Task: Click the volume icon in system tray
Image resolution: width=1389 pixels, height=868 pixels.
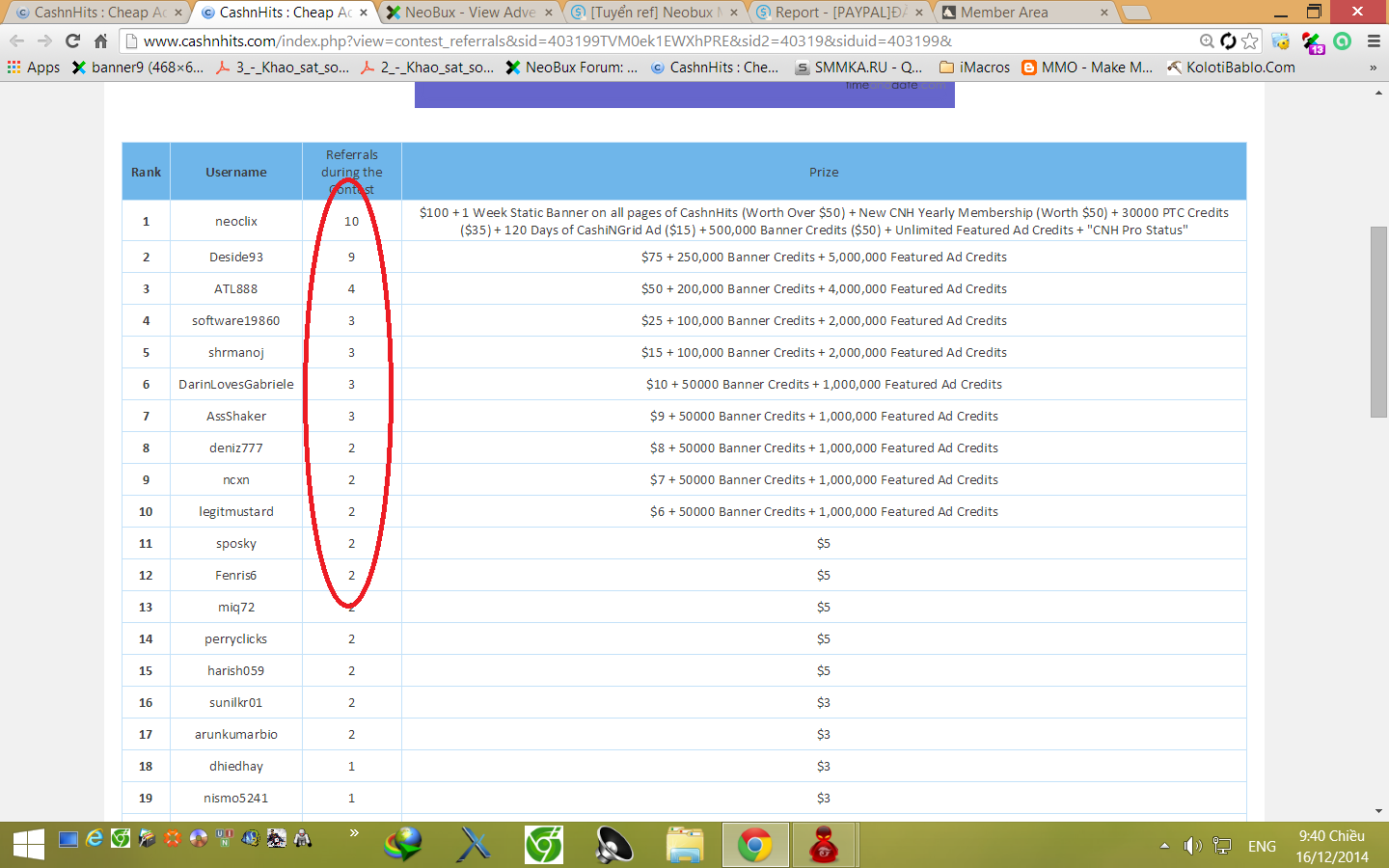Action: [x=1193, y=846]
